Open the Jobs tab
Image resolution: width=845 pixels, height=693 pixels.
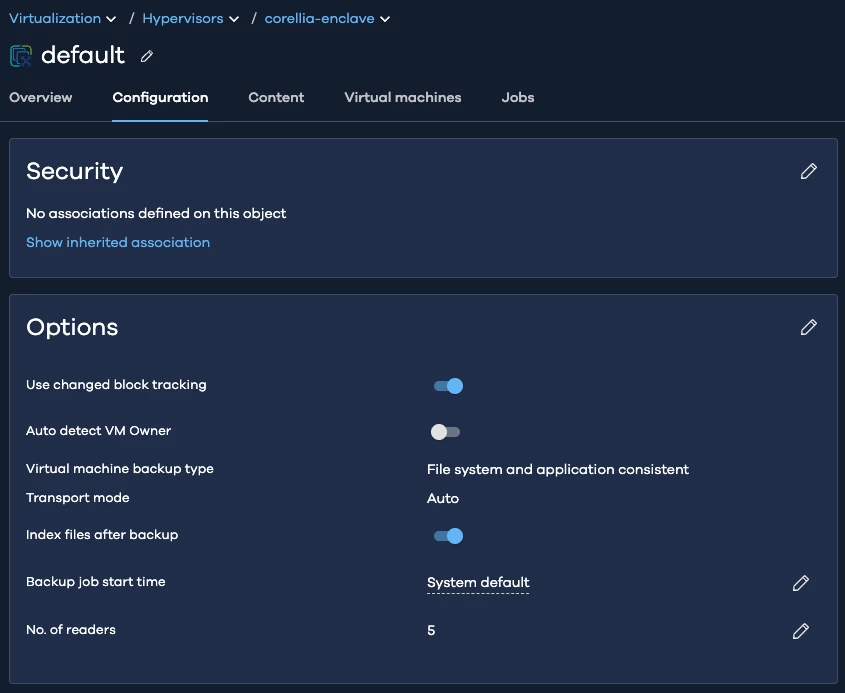(x=518, y=98)
